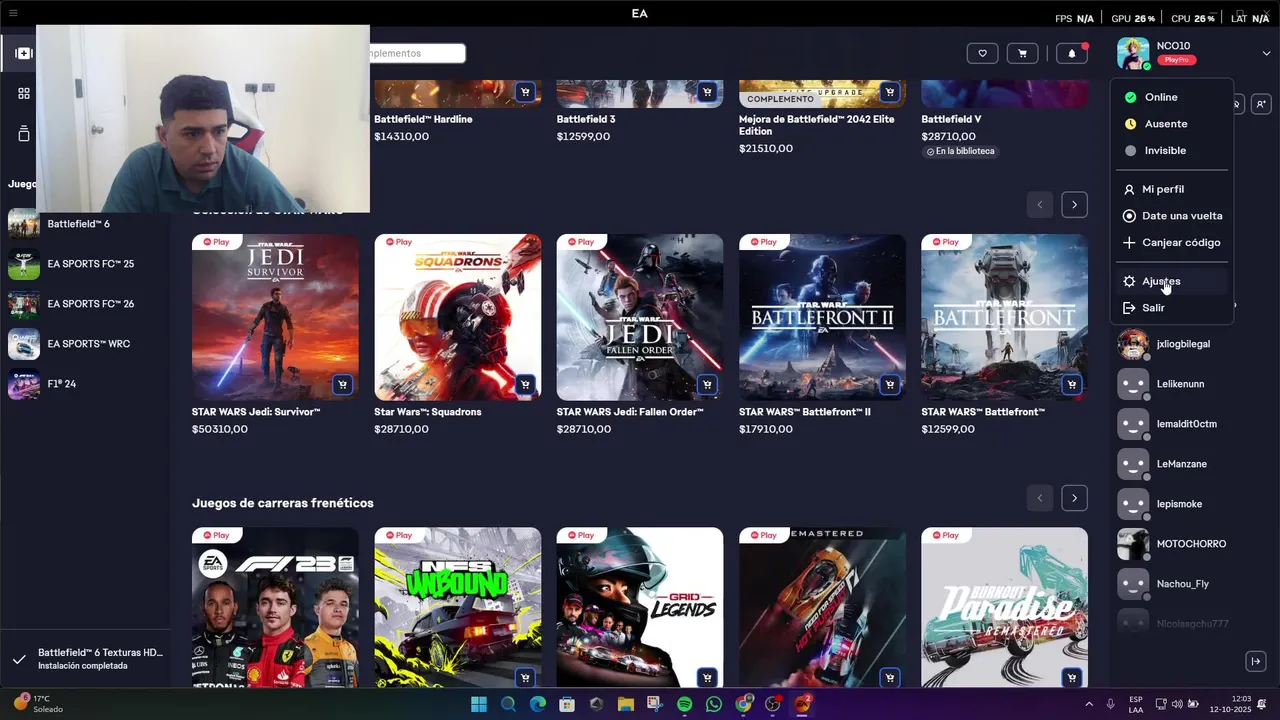Collapse the friends panel arrow icon

point(1256,661)
